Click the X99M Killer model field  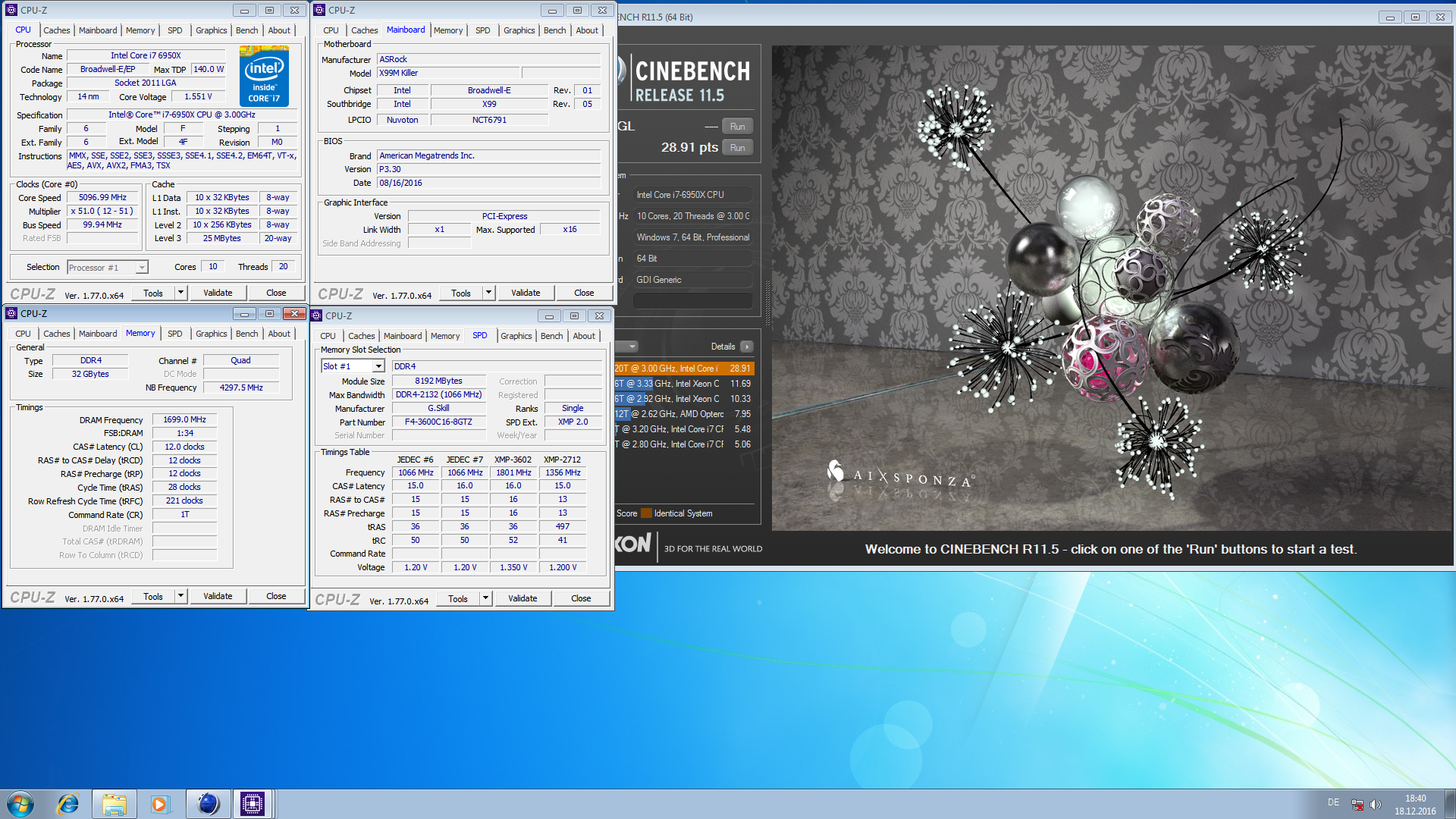coord(448,73)
